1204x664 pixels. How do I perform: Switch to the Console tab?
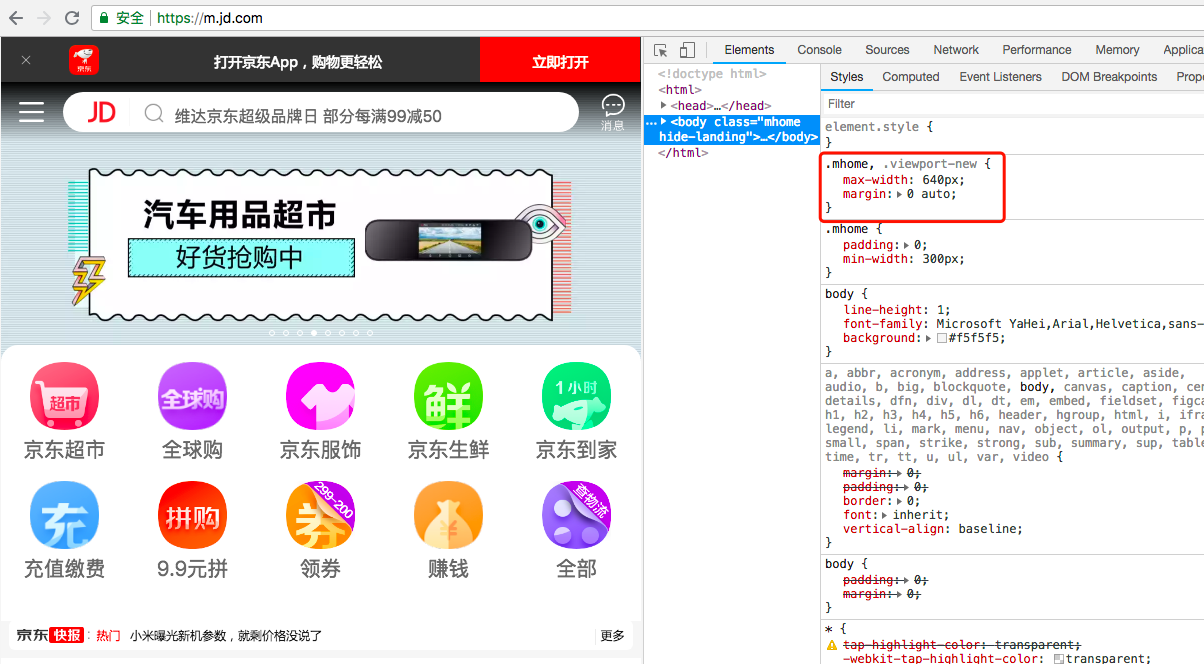pyautogui.click(x=819, y=50)
